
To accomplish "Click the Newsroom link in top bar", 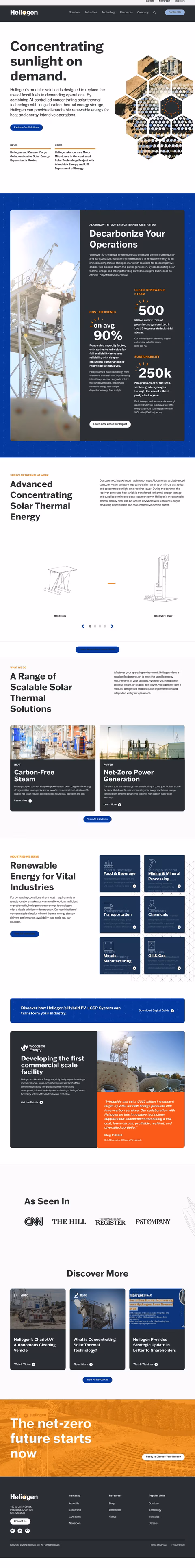I will [165, 1].
